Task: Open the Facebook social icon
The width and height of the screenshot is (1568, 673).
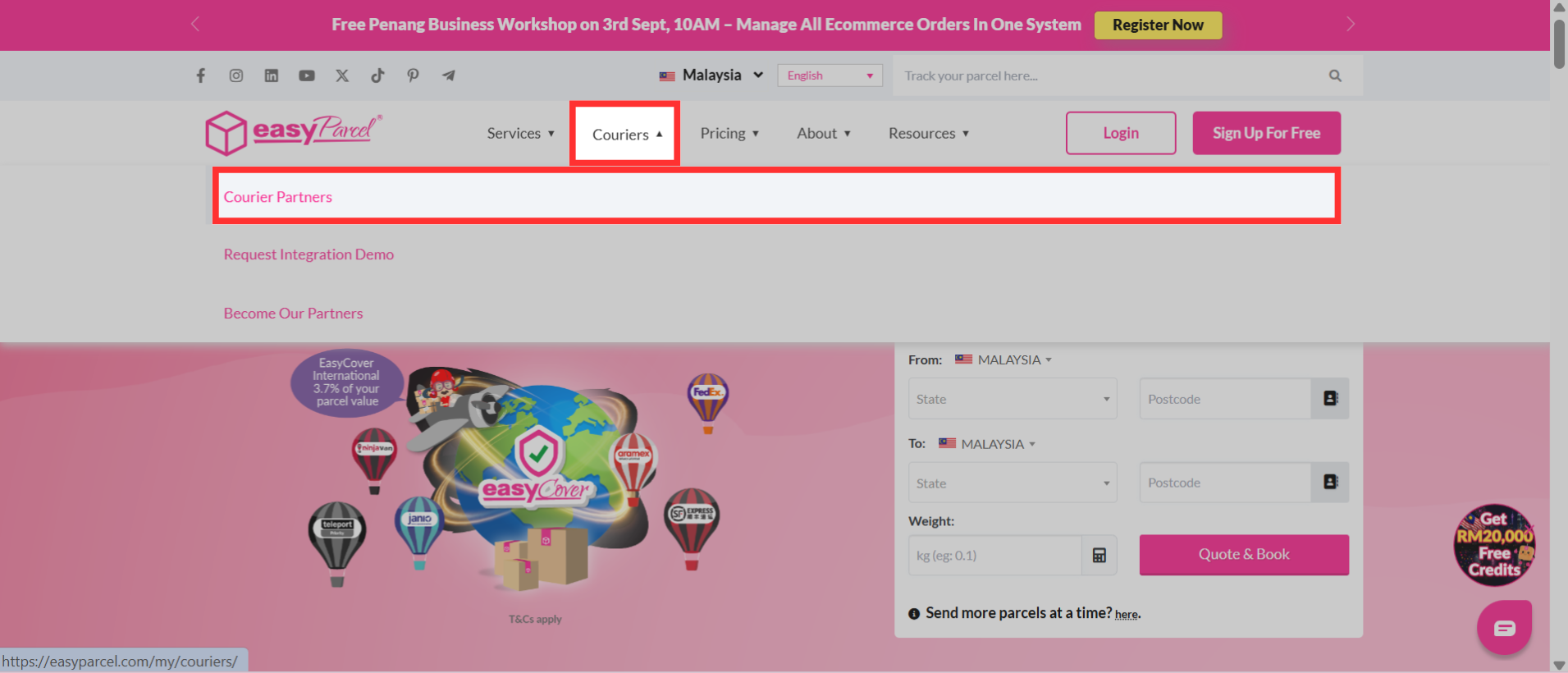Action: (x=200, y=76)
